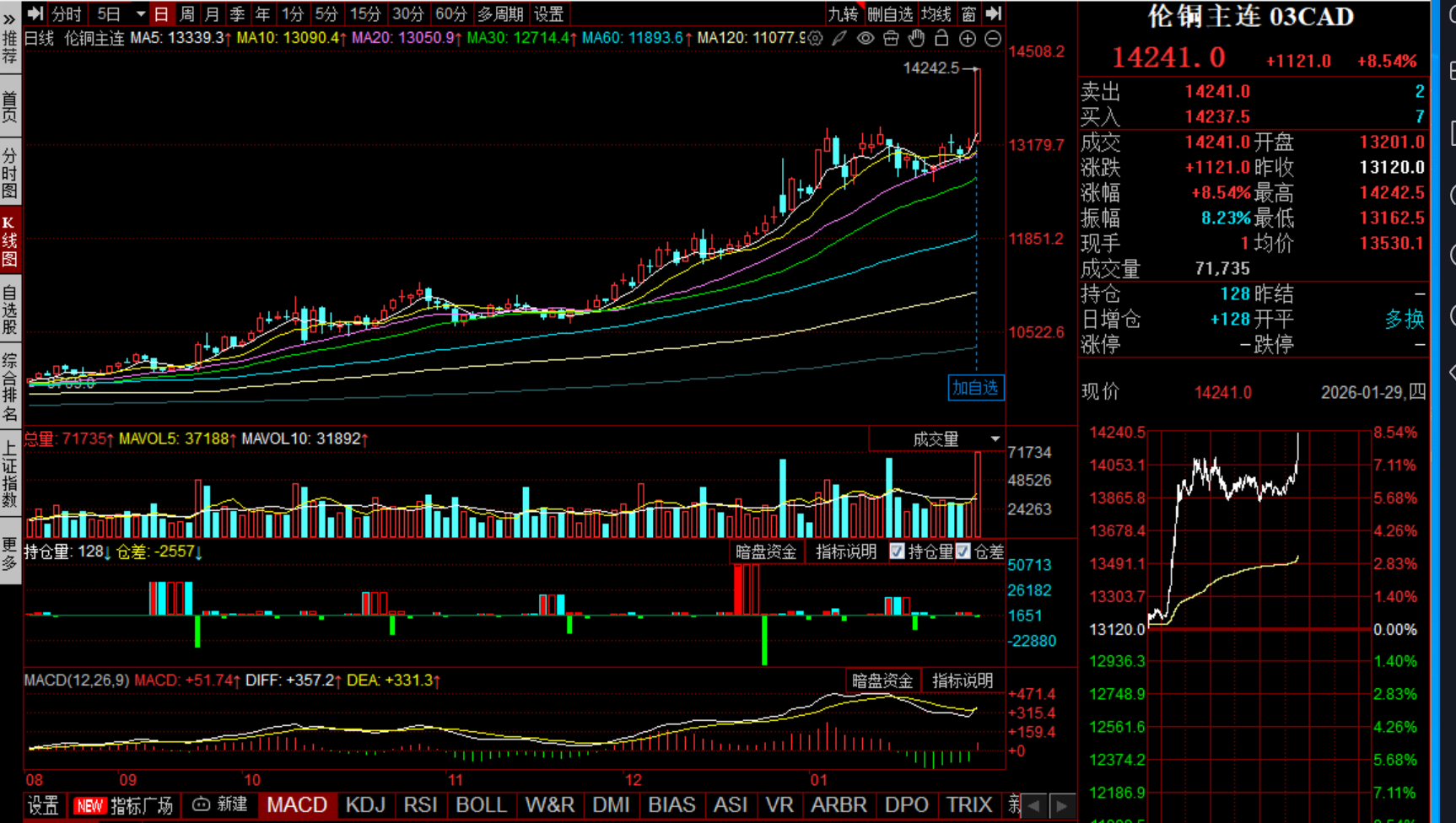1456x823 pixels.
Task: Select the ASI indicator tab
Action: pos(731,805)
